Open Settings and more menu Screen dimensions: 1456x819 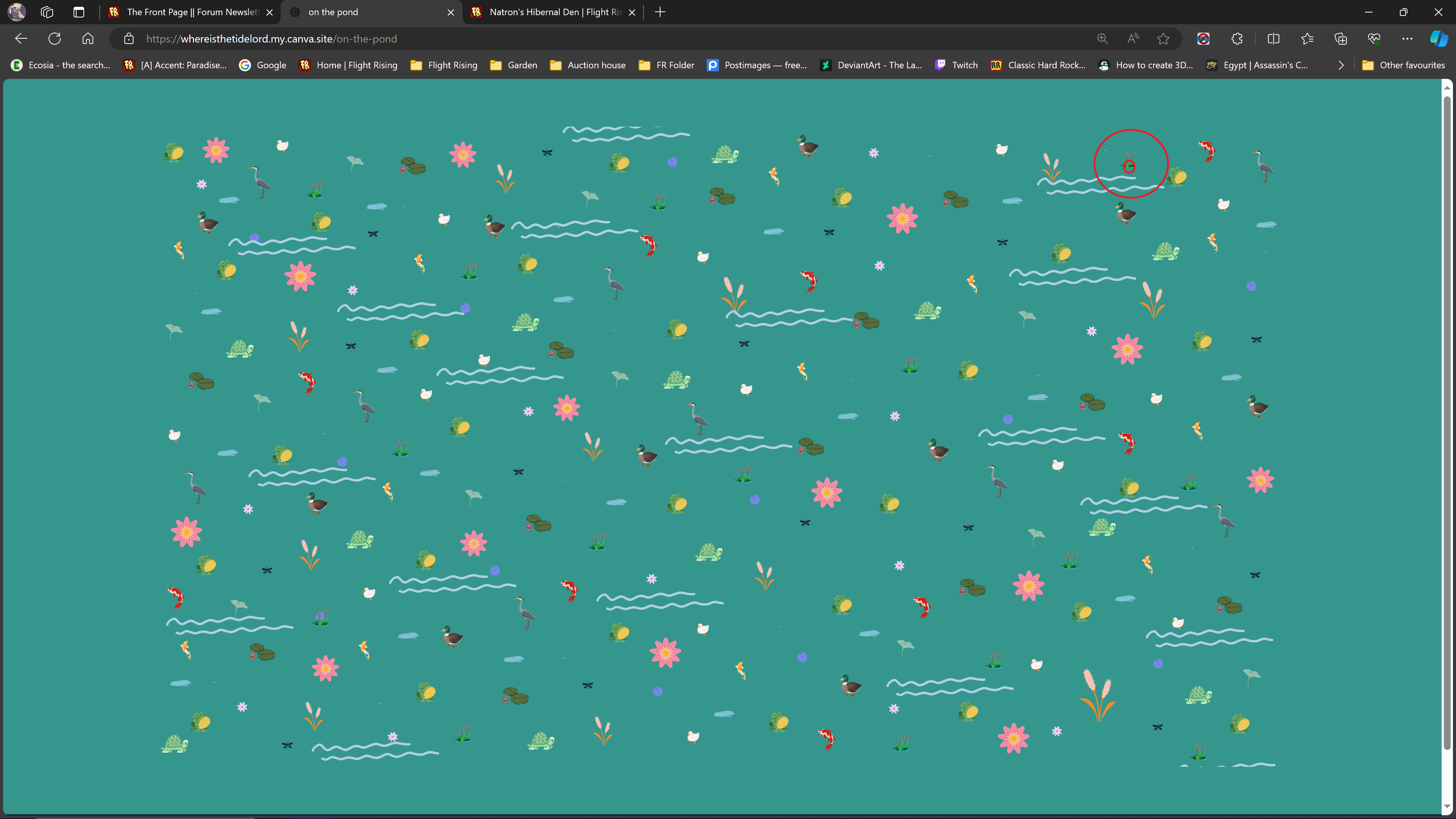(1407, 38)
